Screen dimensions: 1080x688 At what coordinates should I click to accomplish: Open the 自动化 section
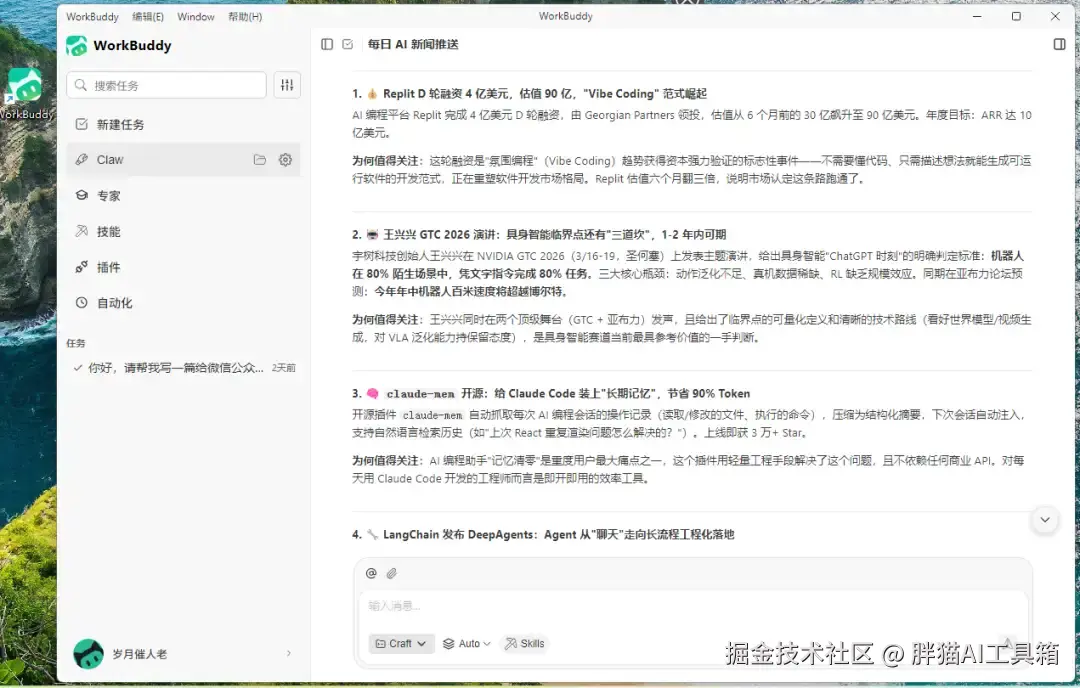point(183,303)
